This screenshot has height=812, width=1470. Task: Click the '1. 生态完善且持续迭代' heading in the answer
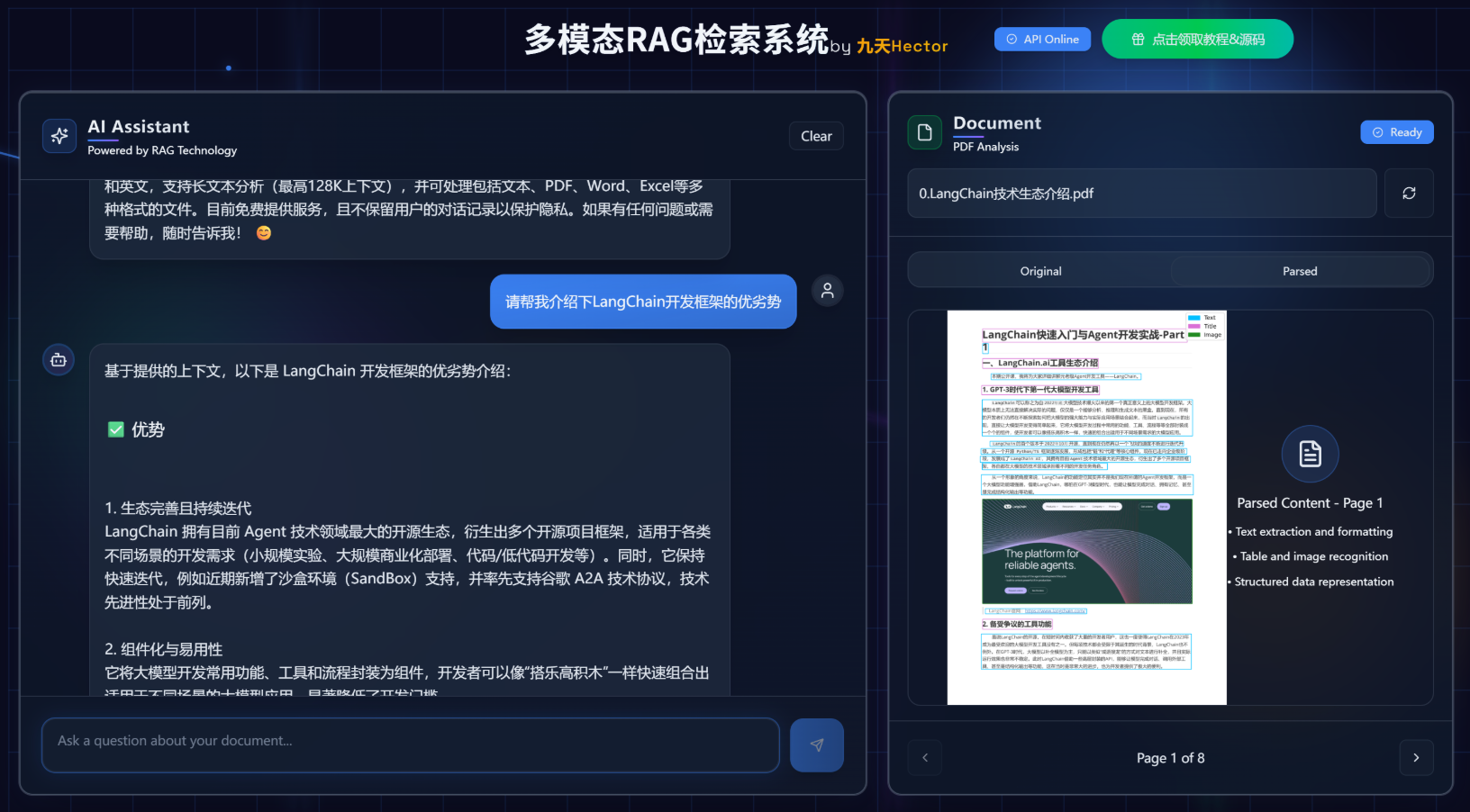[178, 509]
